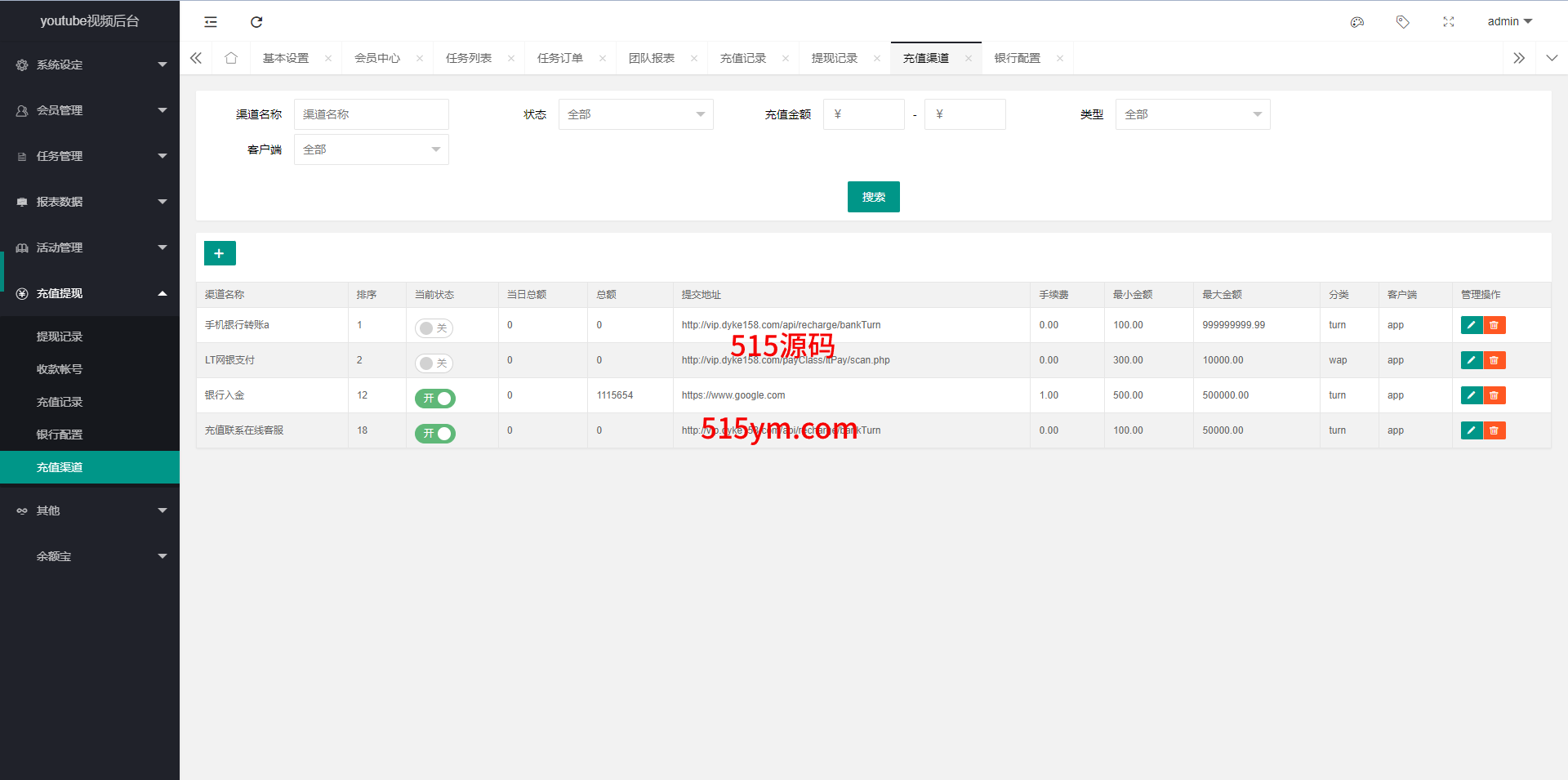Image resolution: width=1568 pixels, height=780 pixels.
Task: Edit the 银行入金 channel row
Action: (1471, 395)
